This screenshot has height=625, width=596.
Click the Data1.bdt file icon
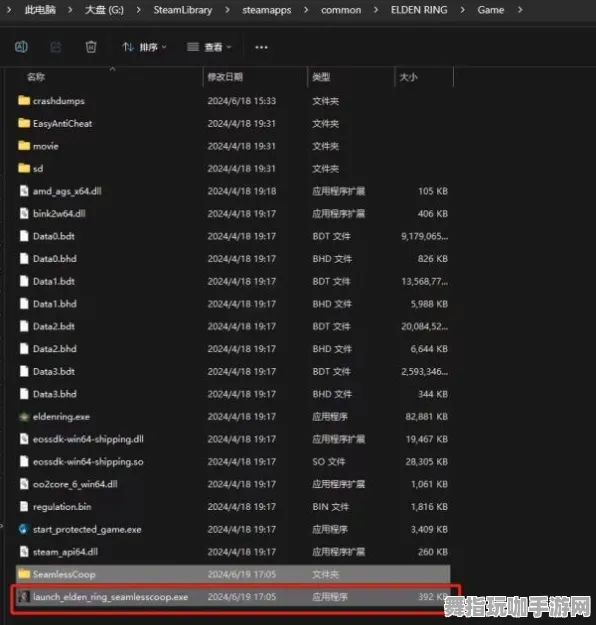point(24,281)
